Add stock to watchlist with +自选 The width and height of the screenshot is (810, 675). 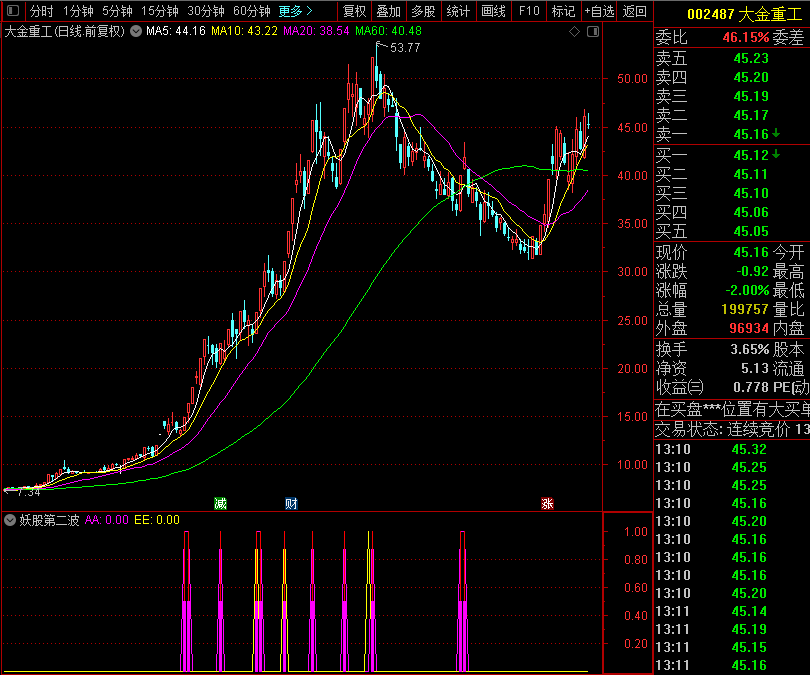(599, 12)
